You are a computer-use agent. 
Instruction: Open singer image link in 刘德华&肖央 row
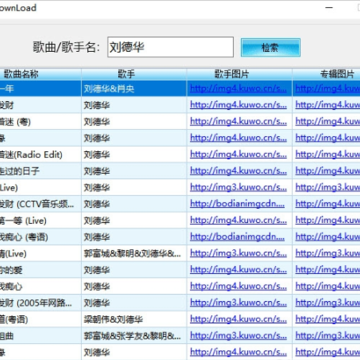238,89
